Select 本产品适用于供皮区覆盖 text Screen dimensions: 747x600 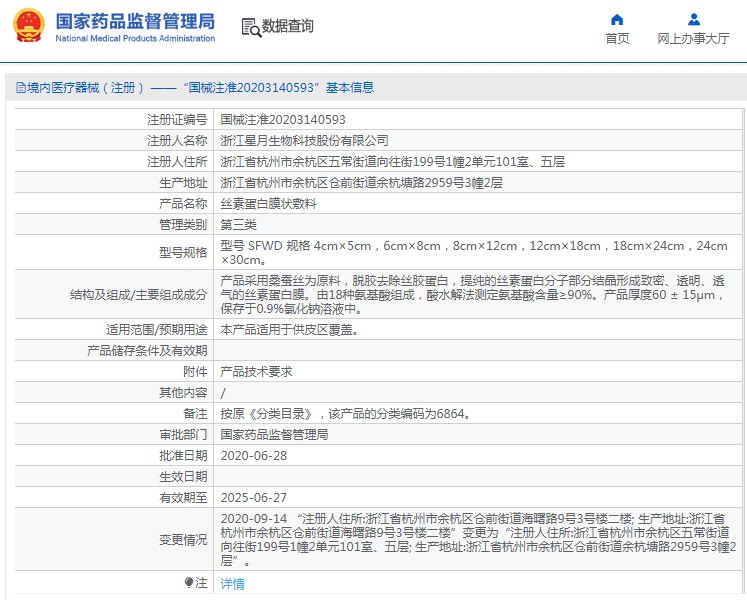[x=289, y=329]
